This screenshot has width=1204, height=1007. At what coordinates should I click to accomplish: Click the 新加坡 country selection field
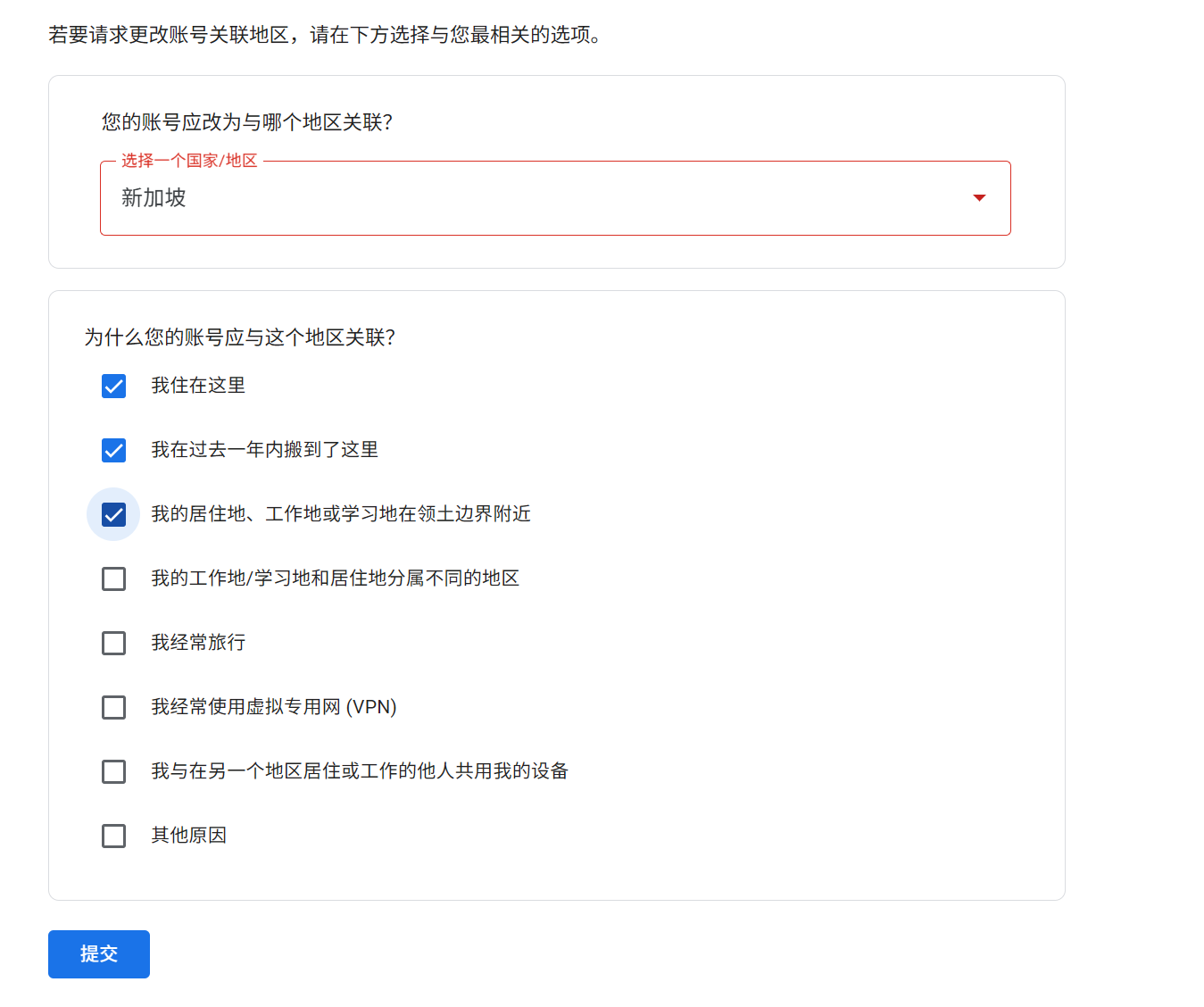coord(555,198)
